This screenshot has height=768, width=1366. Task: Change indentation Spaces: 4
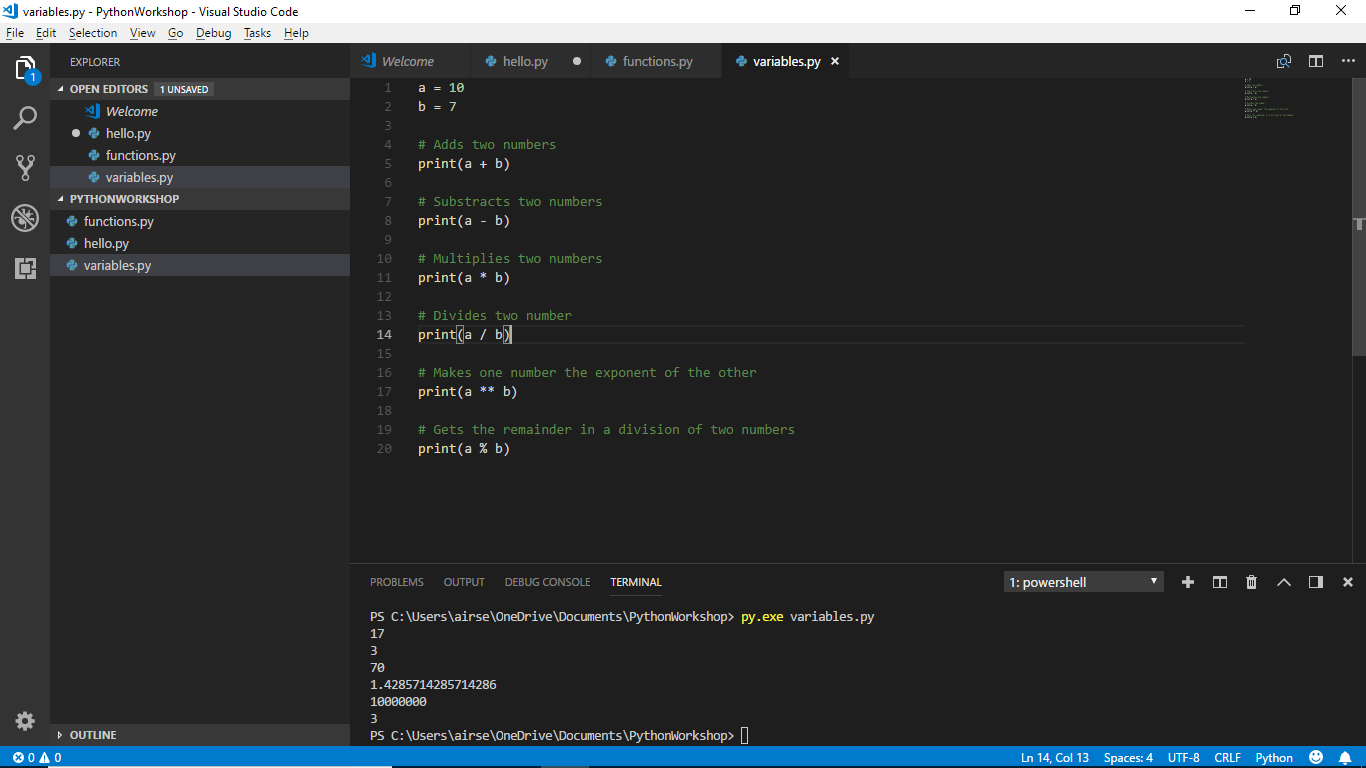tap(1128, 758)
